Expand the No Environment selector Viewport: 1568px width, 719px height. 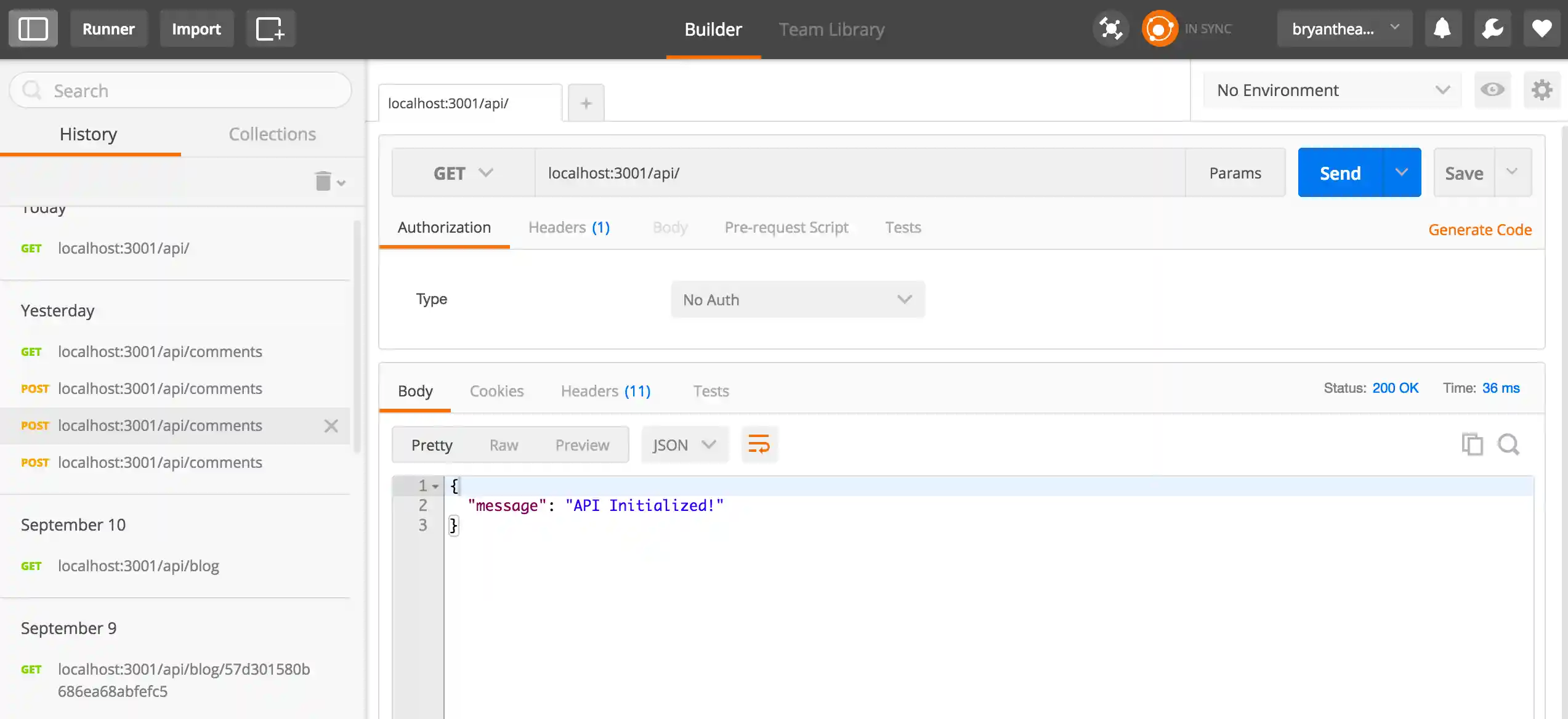coord(1332,90)
